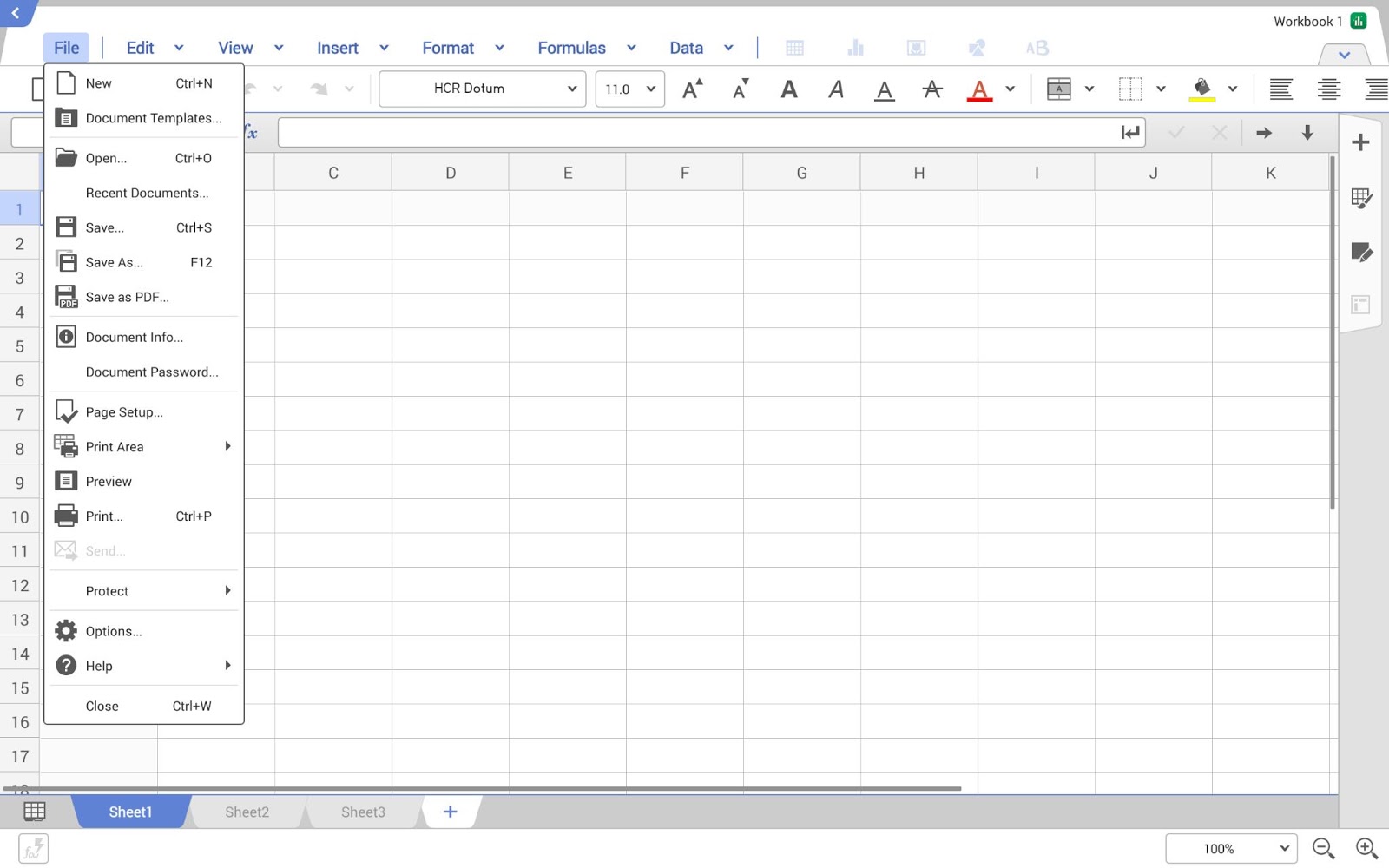Open the Format menu
Screen dimensions: 1389x868
448,48
